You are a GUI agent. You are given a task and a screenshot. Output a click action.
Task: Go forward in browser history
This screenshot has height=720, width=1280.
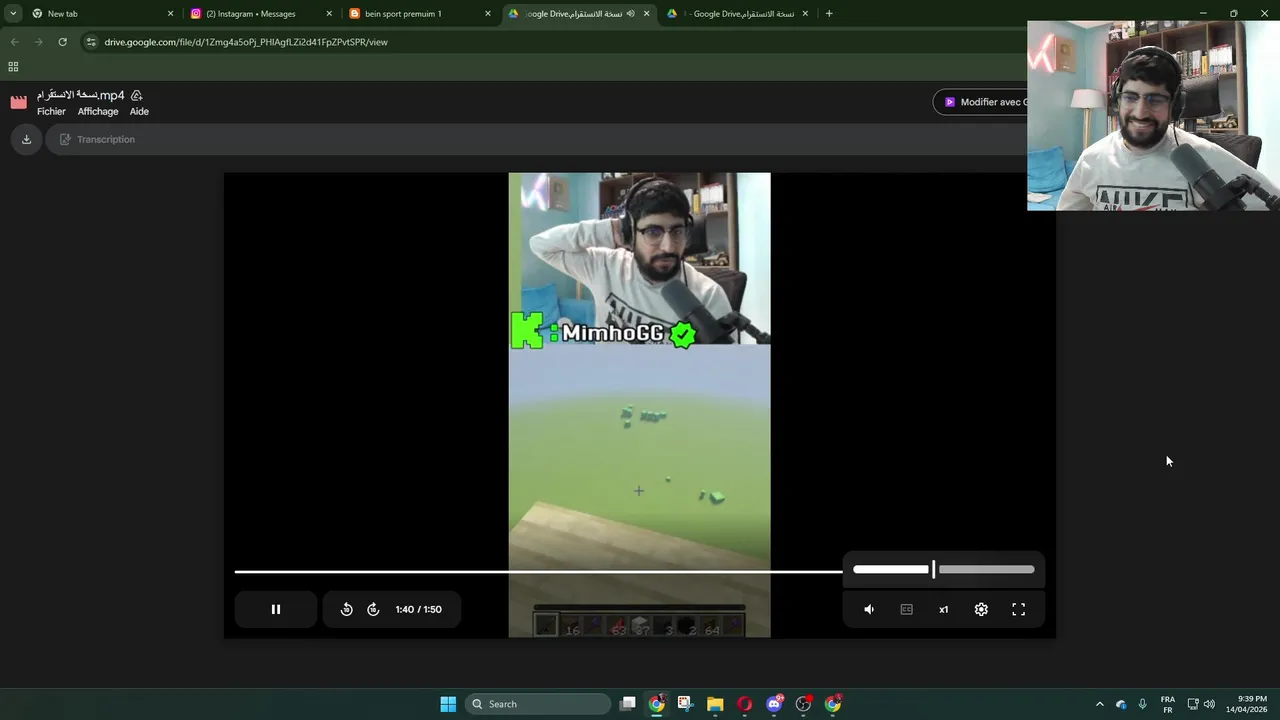click(x=38, y=42)
